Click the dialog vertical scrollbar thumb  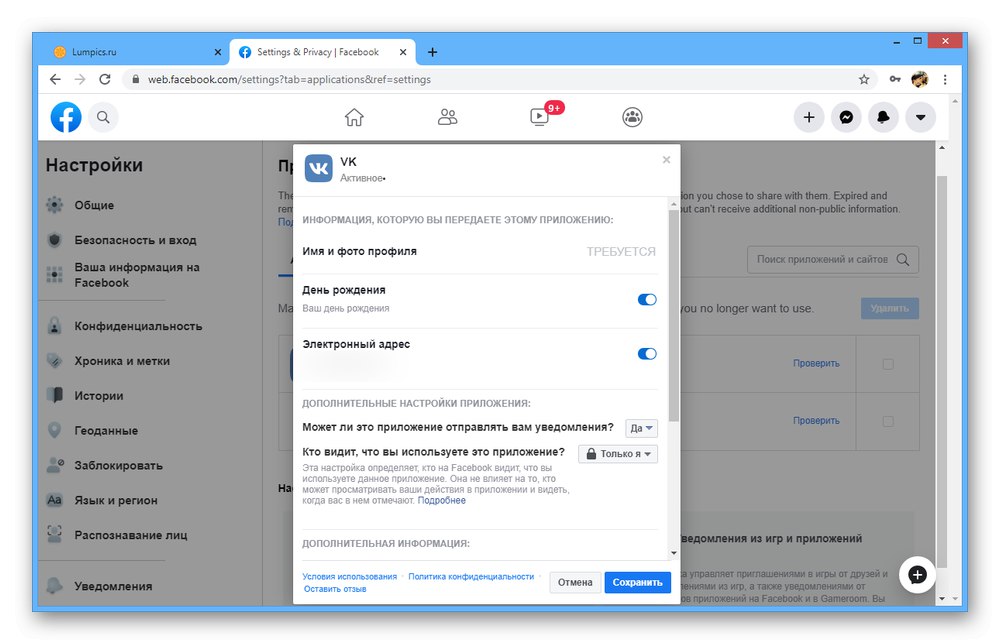coord(673,316)
